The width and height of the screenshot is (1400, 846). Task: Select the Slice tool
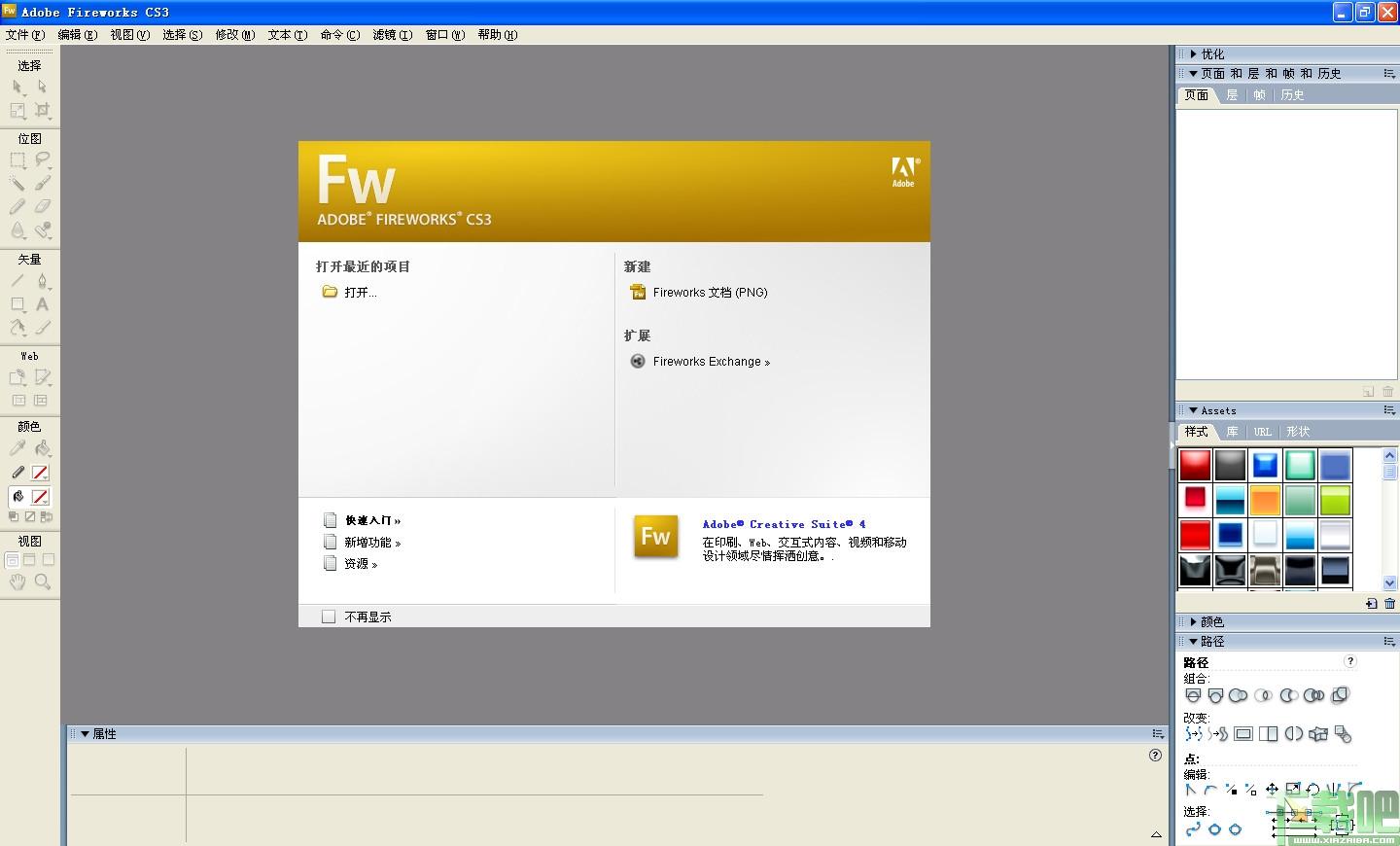tap(42, 377)
